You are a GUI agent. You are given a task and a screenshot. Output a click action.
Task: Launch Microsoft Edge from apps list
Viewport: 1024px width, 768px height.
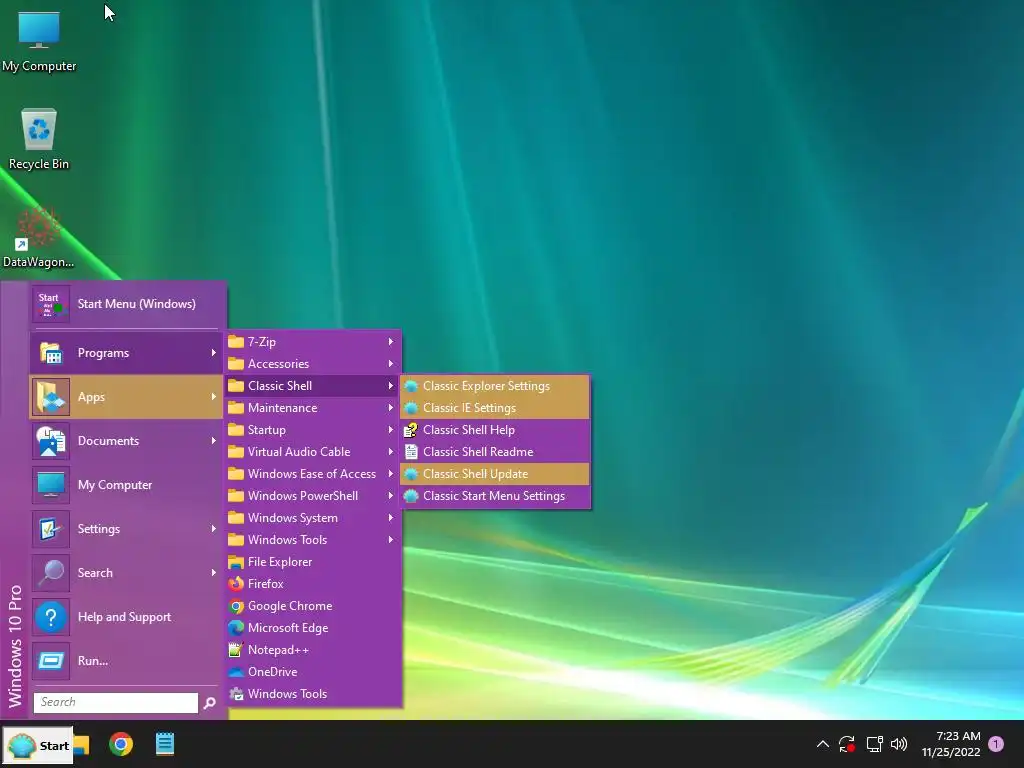coord(314,628)
